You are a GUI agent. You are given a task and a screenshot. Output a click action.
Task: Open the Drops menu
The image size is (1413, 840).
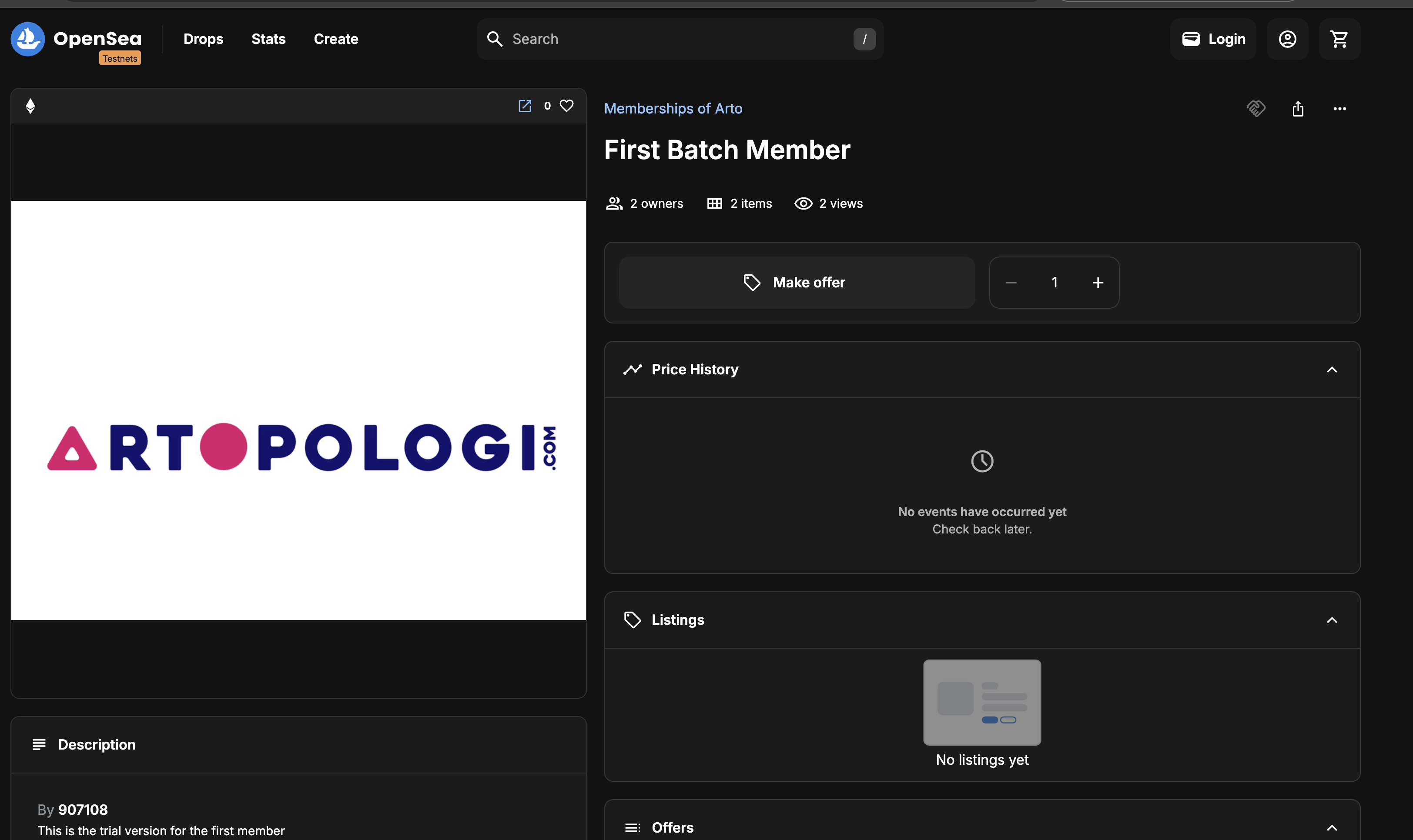click(203, 39)
